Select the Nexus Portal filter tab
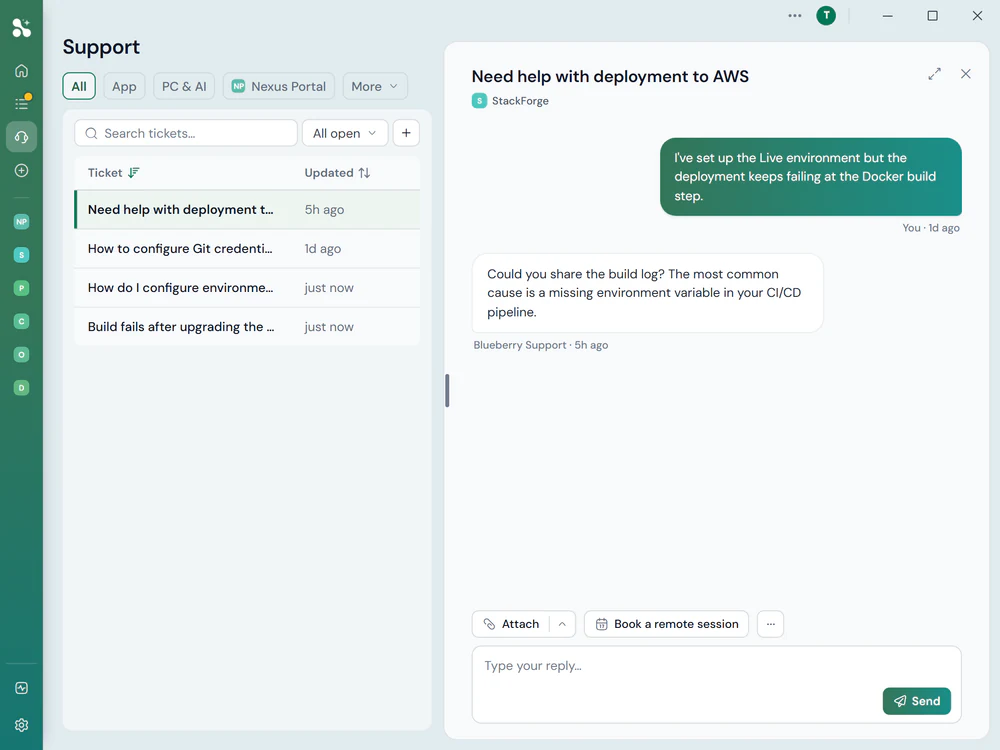The image size is (1000, 750). (279, 86)
